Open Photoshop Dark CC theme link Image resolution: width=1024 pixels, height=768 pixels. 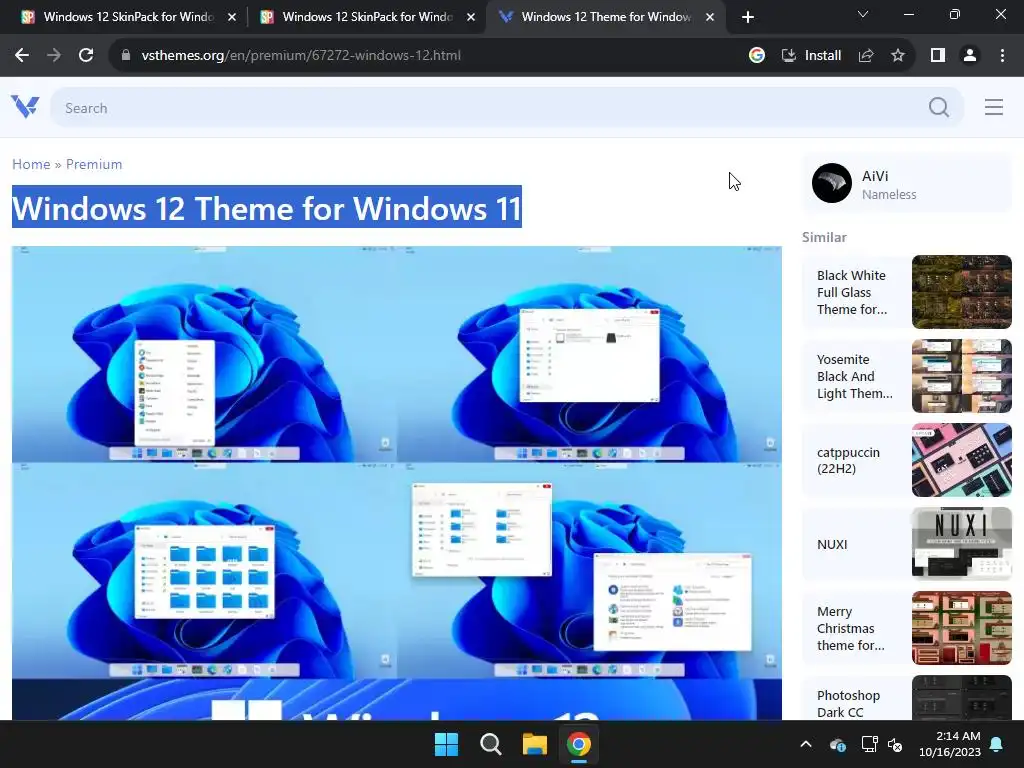(x=848, y=704)
